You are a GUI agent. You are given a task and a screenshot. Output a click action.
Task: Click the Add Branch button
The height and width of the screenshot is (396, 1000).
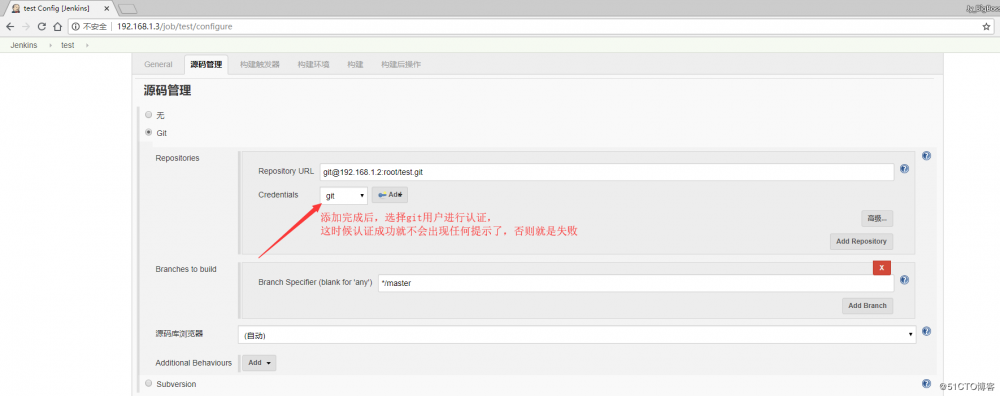click(x=867, y=305)
